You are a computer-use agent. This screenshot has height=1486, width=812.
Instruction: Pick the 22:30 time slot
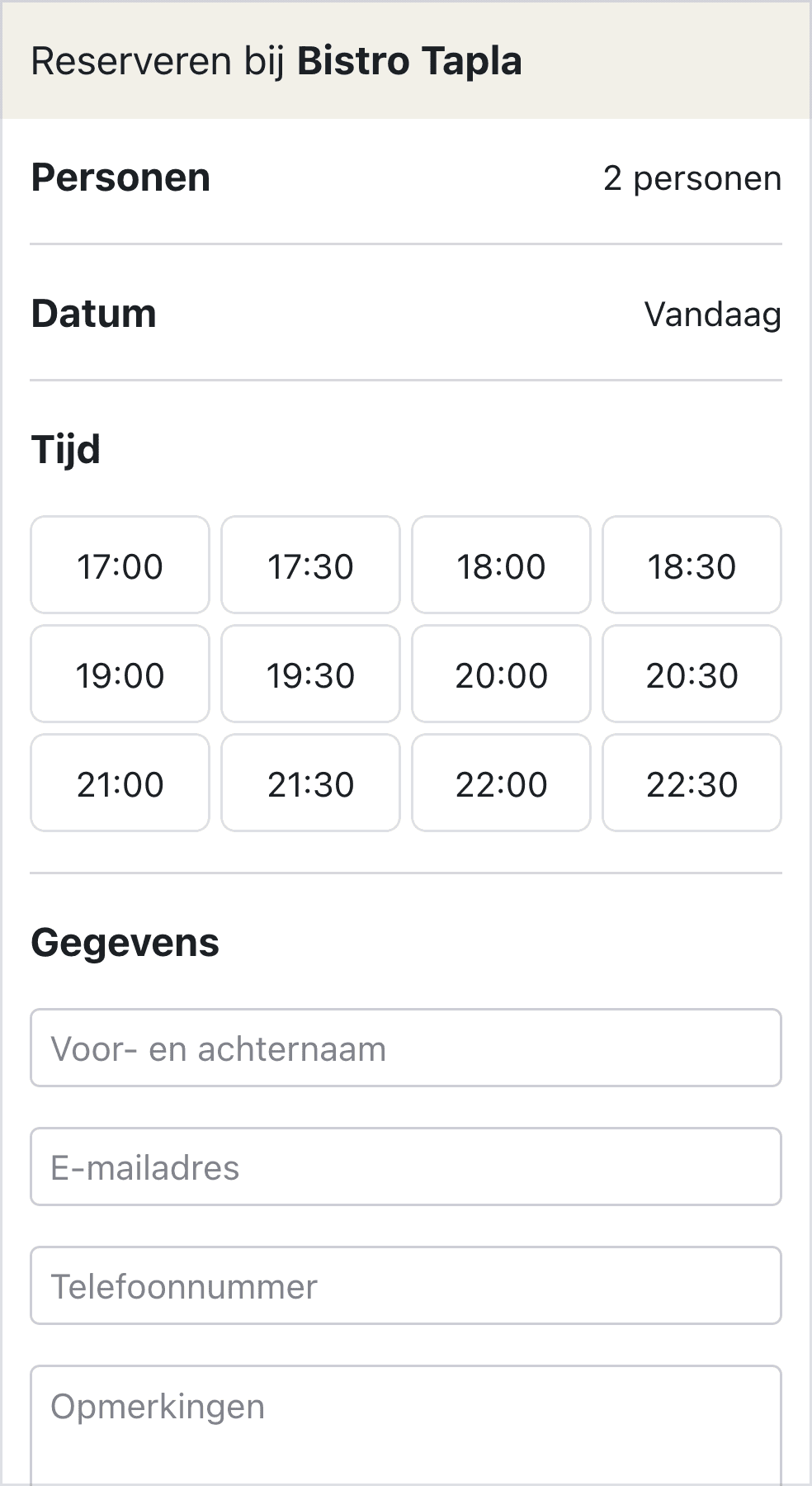click(692, 783)
